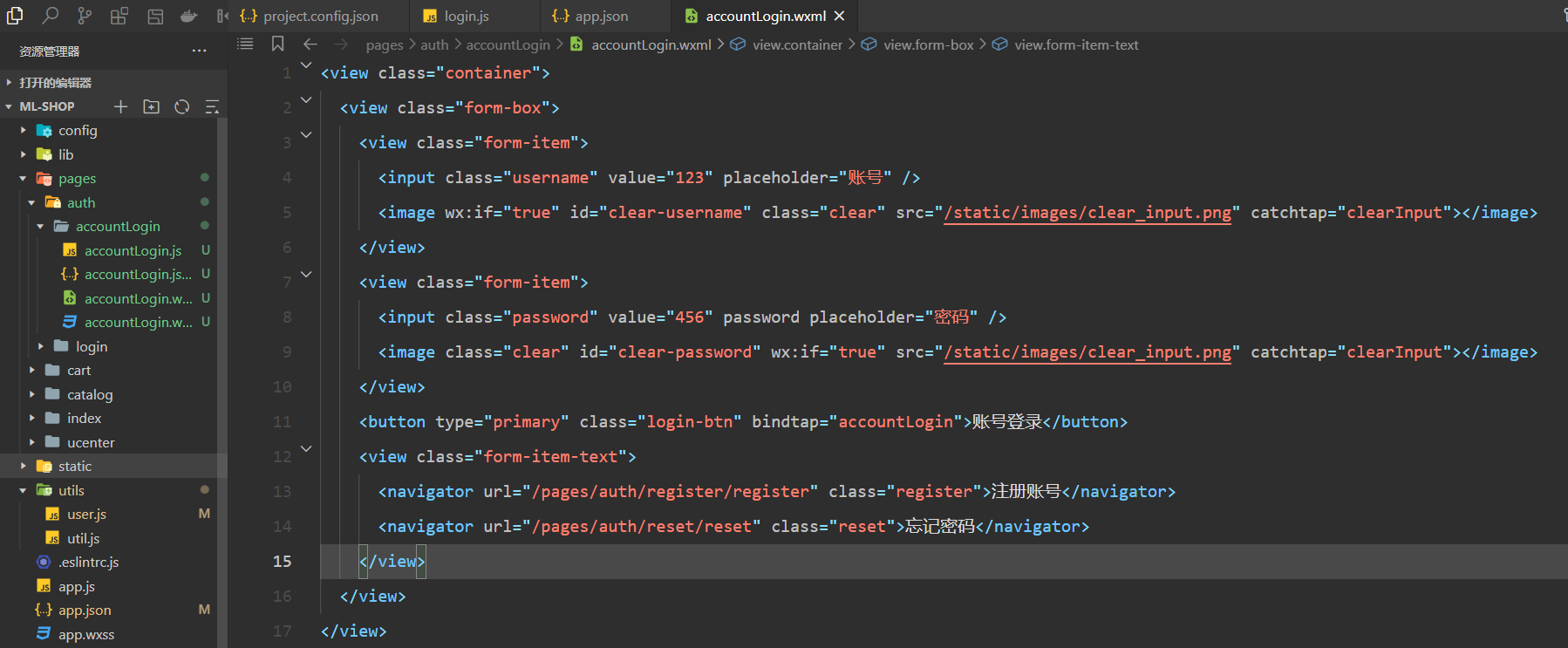Close the accountLogin.wxml tab
Viewport: 1568px width, 648px height.
839,16
